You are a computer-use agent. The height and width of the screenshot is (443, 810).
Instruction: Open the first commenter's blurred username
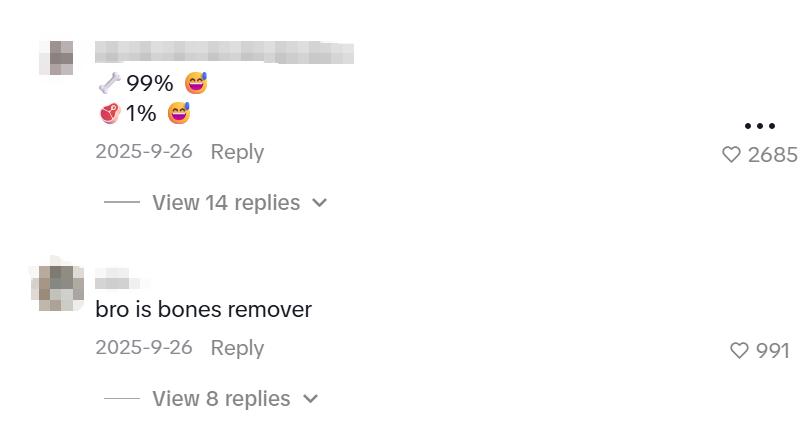coord(224,53)
